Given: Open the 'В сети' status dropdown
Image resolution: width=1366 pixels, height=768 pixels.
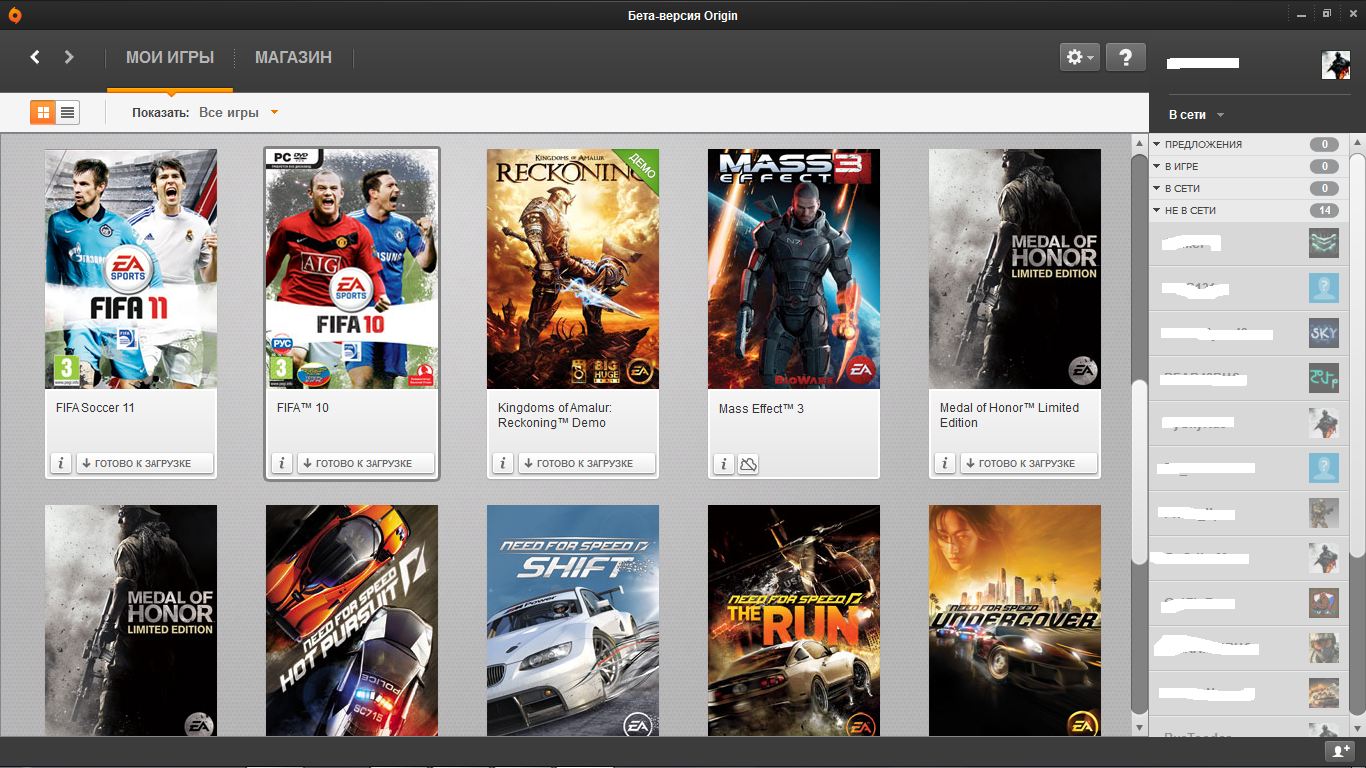Looking at the screenshot, I should click(1197, 115).
